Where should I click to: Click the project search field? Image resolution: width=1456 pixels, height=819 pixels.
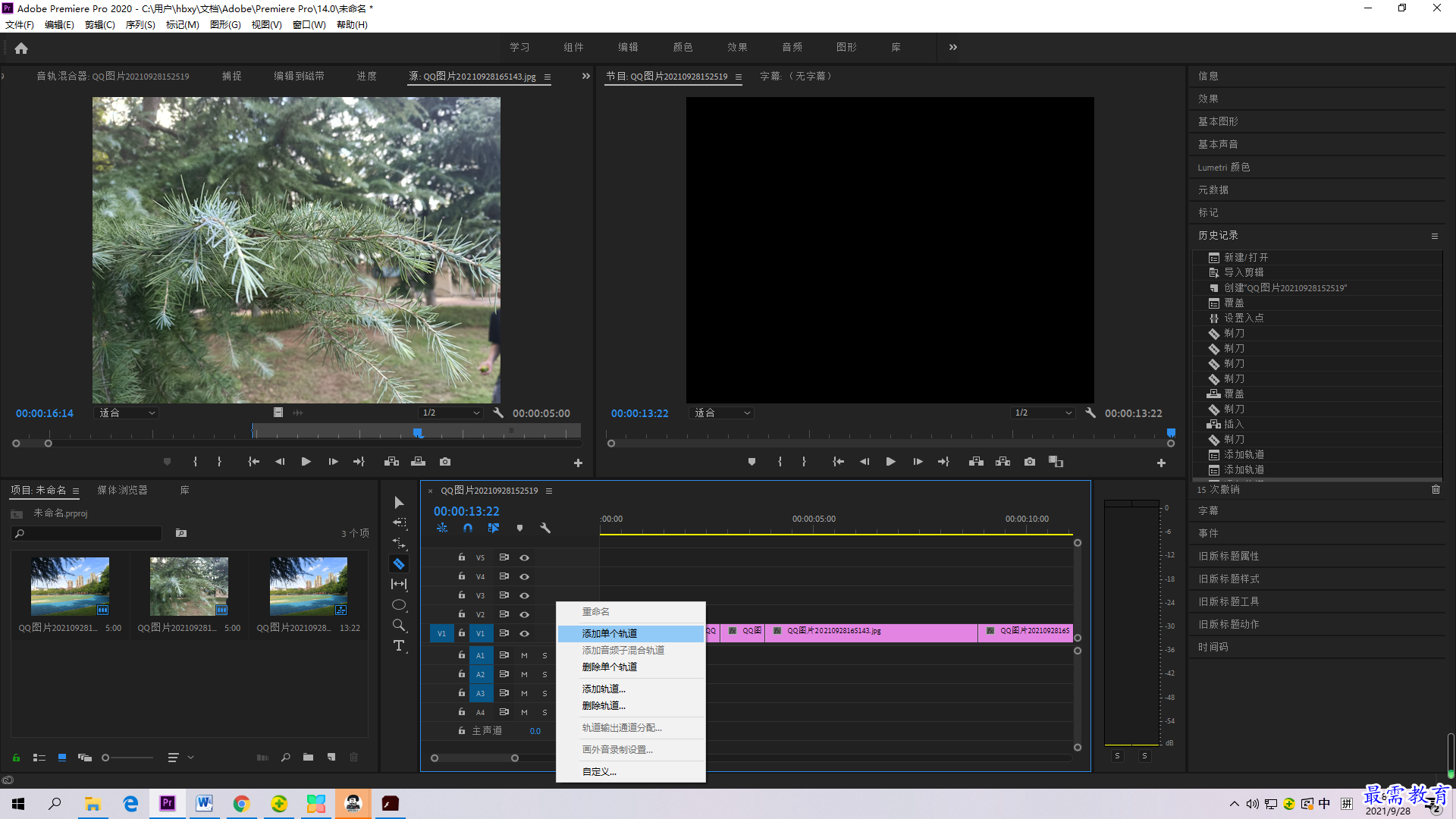click(87, 534)
